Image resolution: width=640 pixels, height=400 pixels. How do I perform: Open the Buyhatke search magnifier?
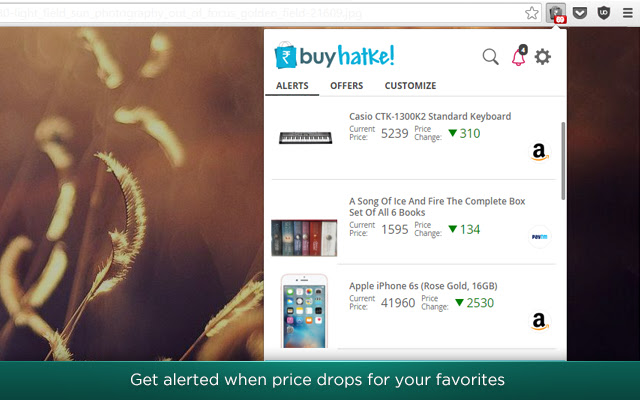tap(490, 57)
